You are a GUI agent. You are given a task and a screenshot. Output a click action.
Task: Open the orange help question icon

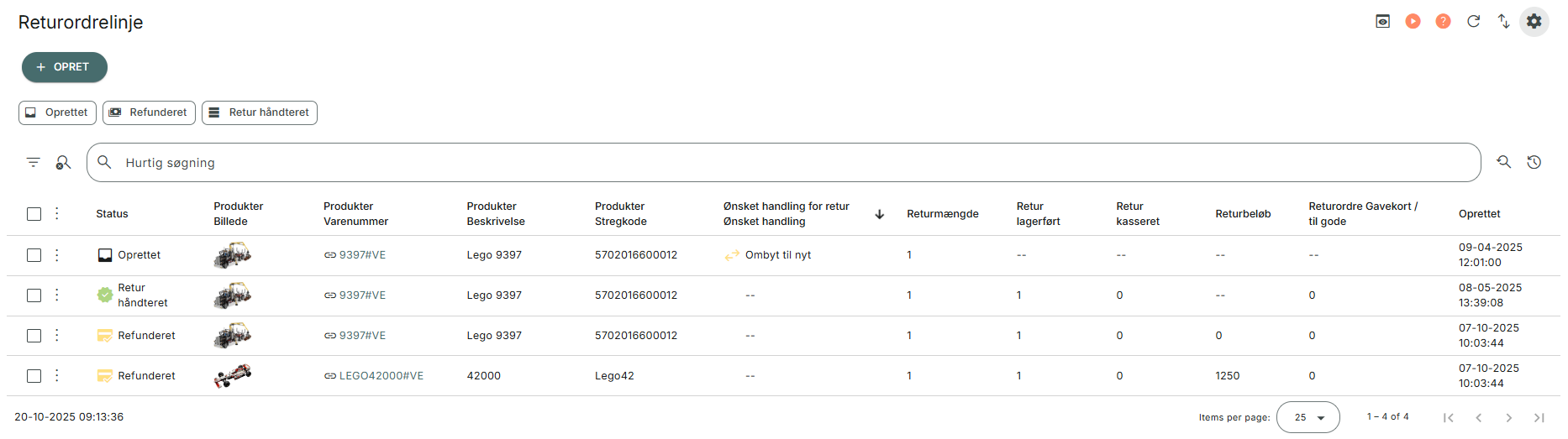[x=1443, y=22]
